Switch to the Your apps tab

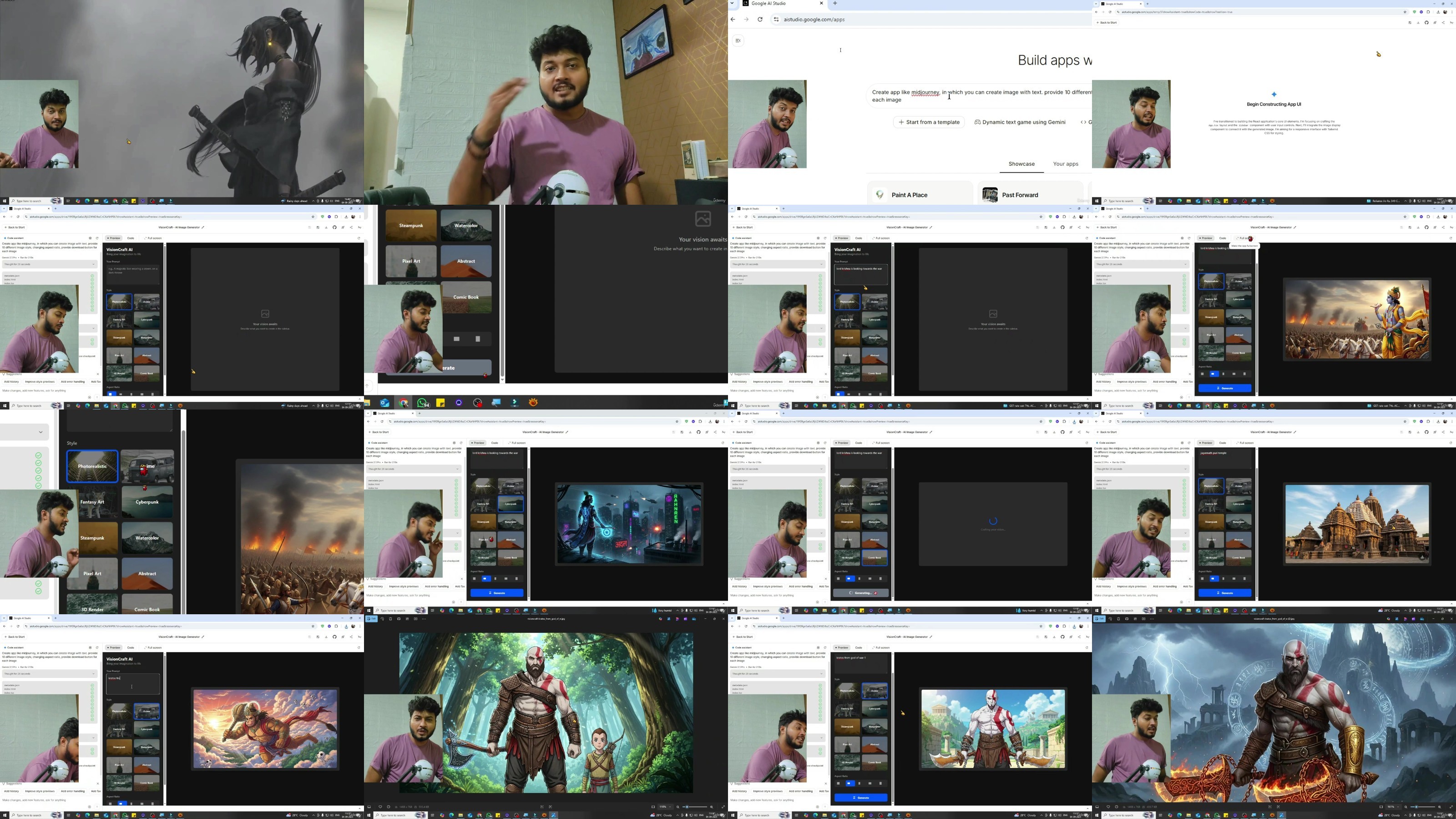[1066, 164]
